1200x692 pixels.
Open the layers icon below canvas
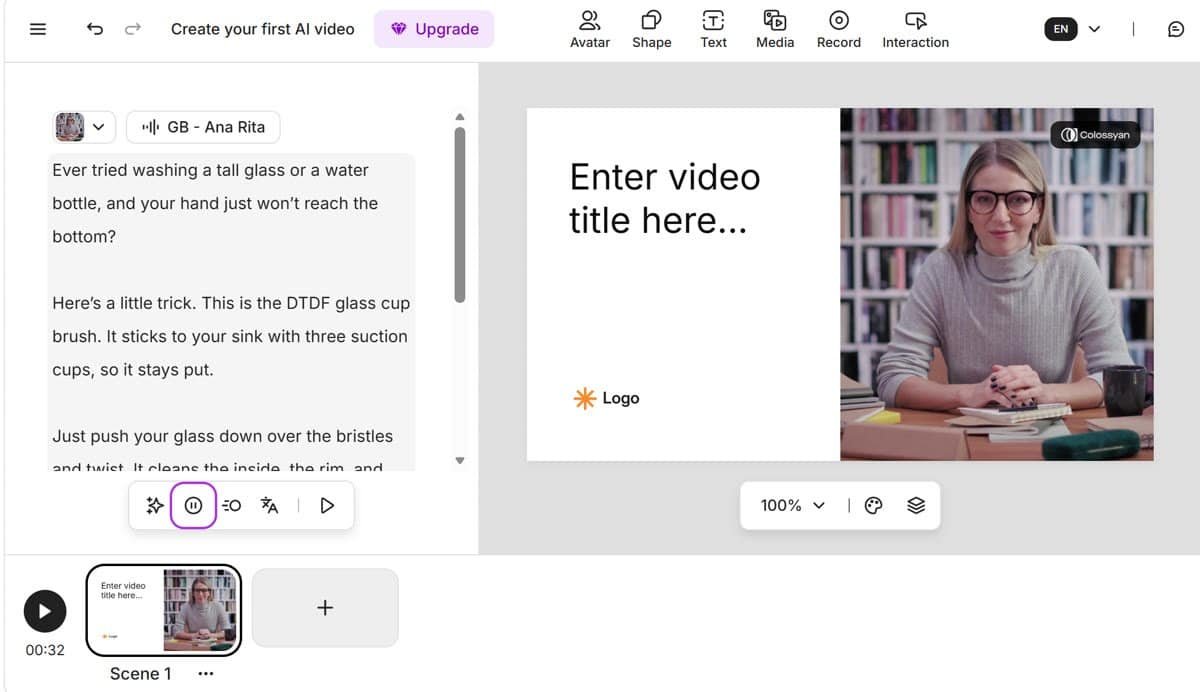[916, 505]
